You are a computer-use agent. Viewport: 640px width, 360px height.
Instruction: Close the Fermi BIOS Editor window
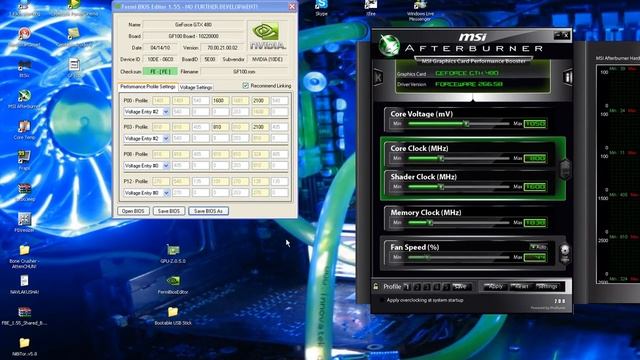pos(292,7)
